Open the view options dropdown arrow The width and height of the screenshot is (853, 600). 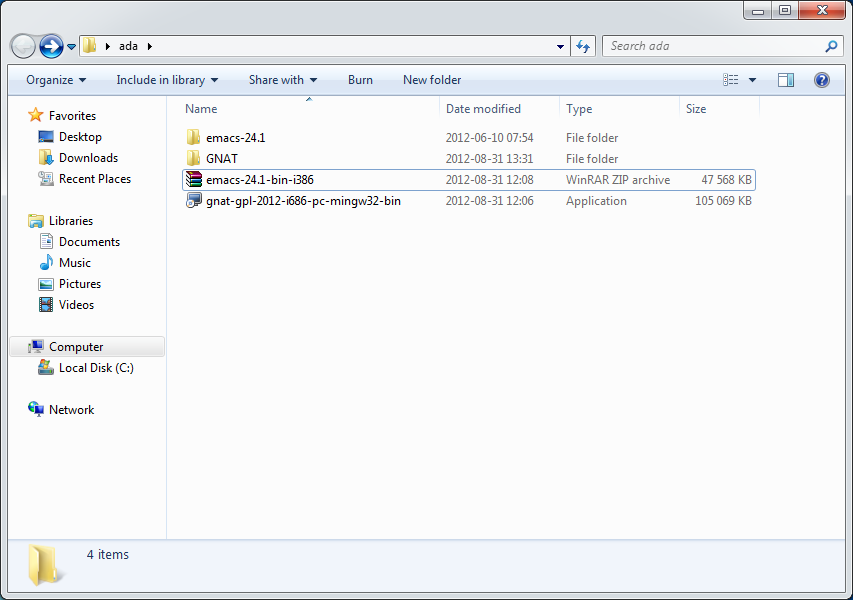coord(752,80)
